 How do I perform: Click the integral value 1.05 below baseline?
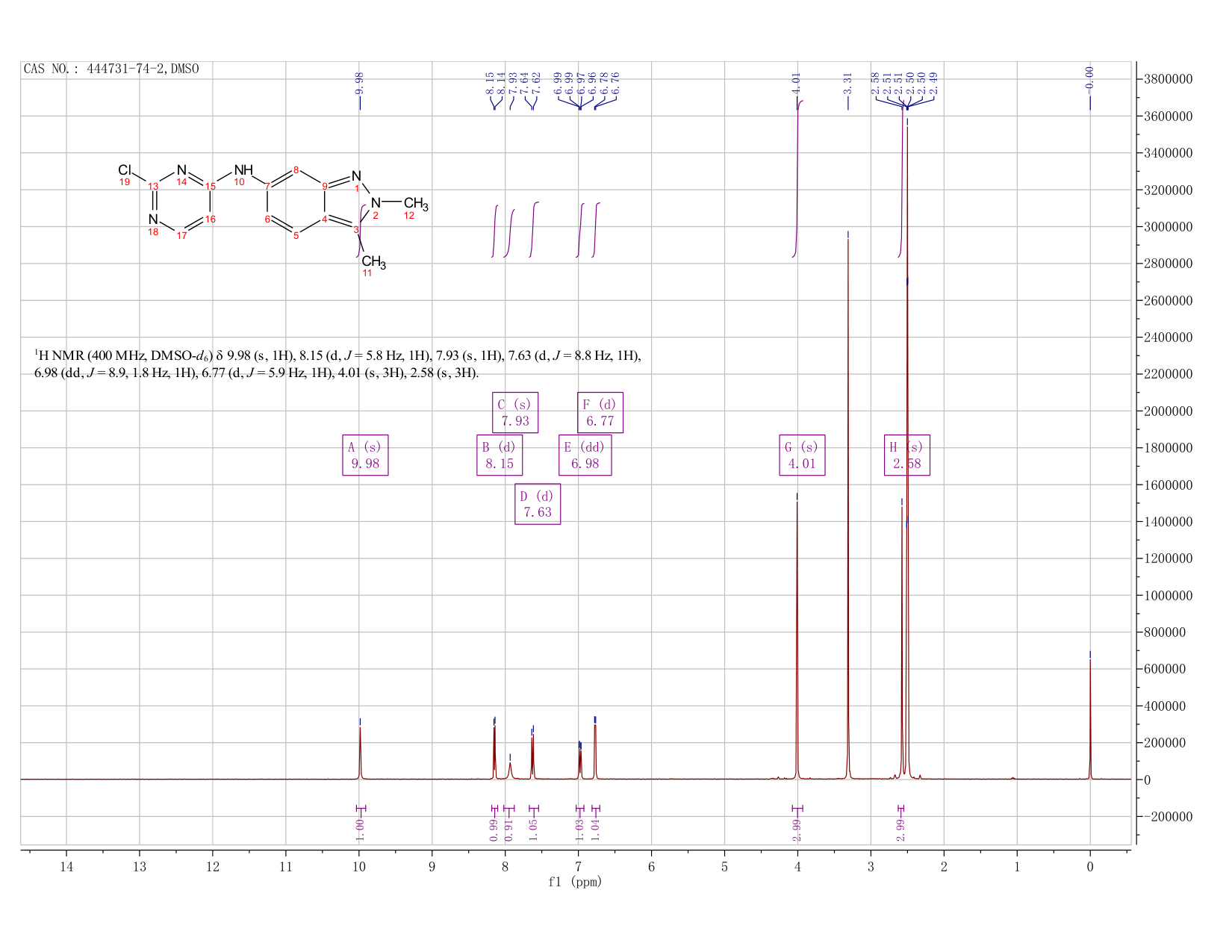(533, 829)
